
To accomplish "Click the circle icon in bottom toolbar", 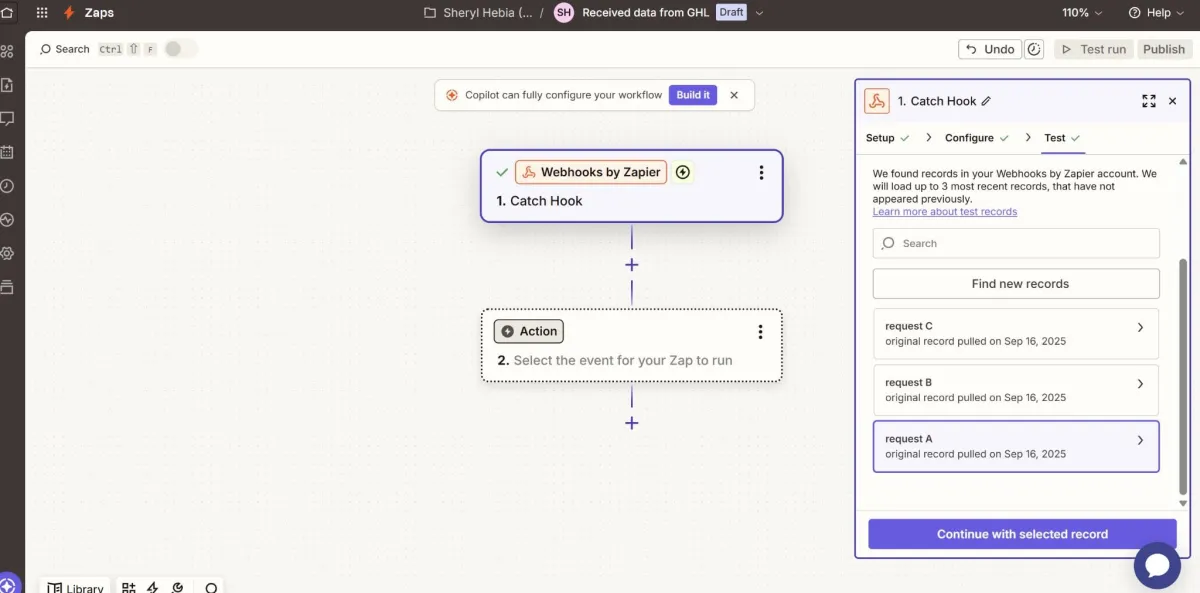I will (211, 588).
